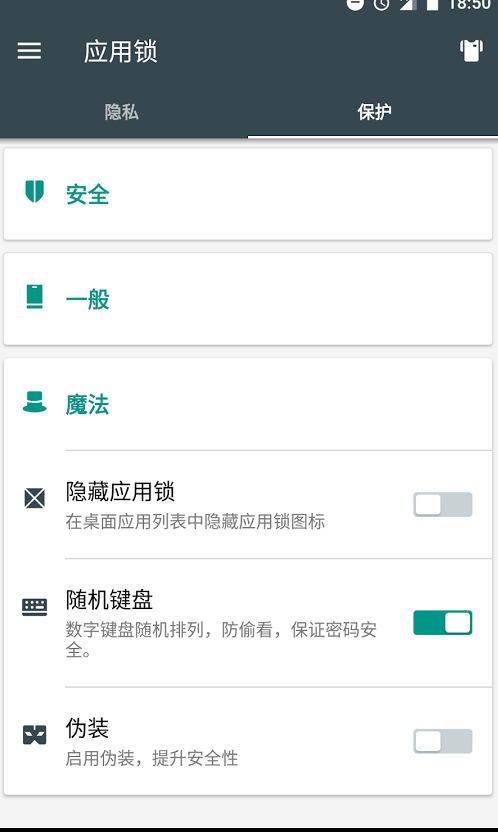Turn on the 伪装 switch

point(442,741)
